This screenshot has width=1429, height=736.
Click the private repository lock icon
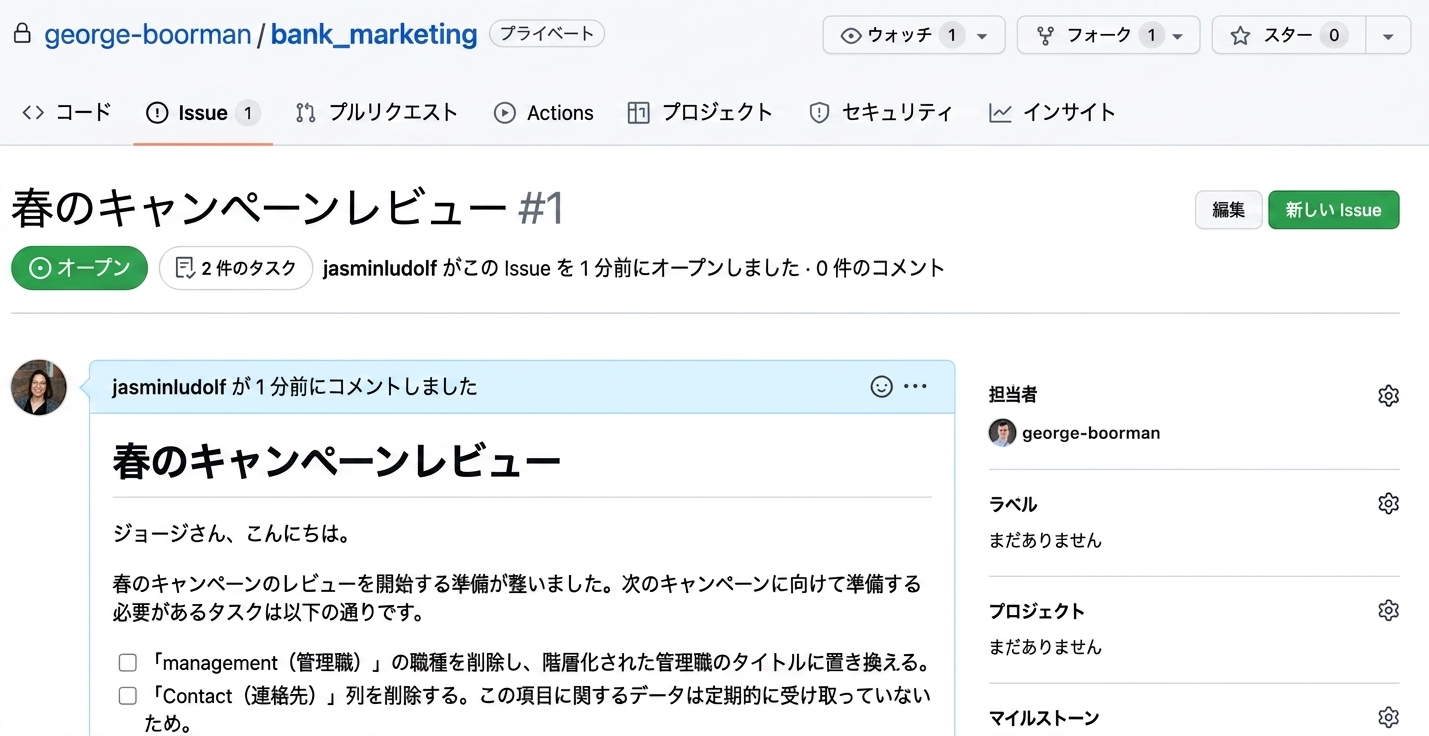click(x=22, y=35)
